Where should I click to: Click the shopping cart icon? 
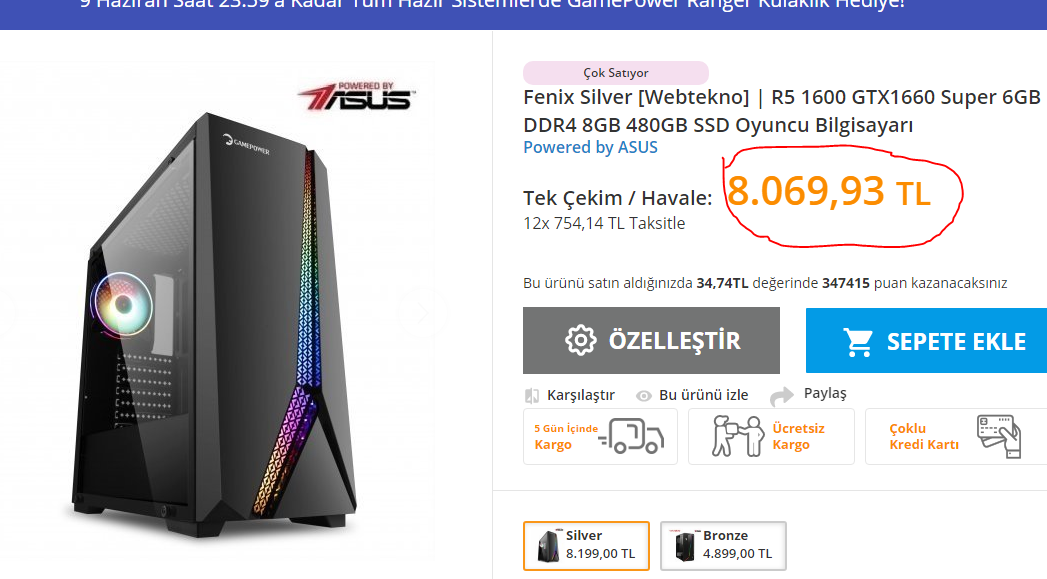coord(858,342)
